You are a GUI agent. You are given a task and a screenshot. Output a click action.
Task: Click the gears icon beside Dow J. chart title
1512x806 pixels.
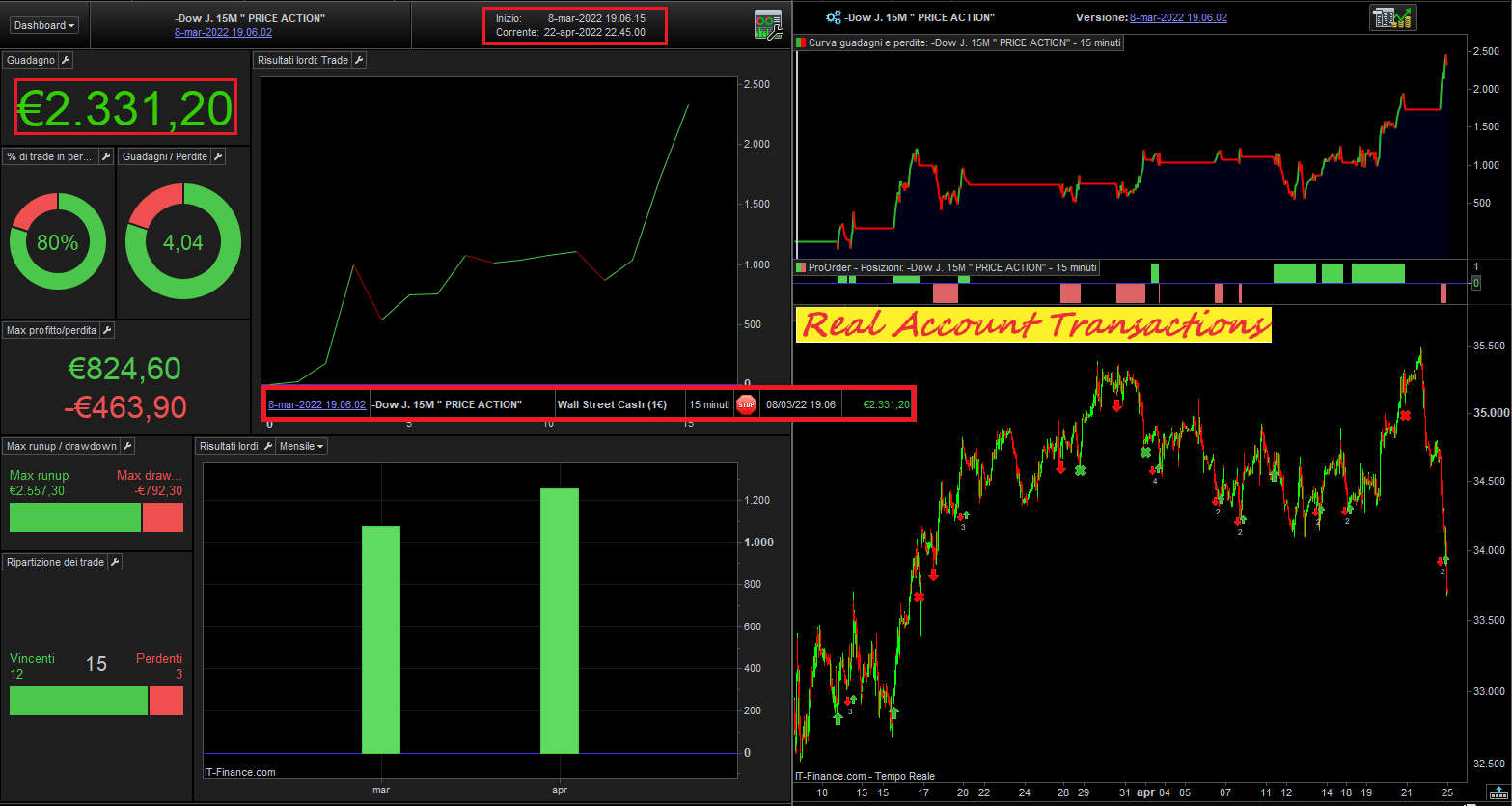pos(834,17)
